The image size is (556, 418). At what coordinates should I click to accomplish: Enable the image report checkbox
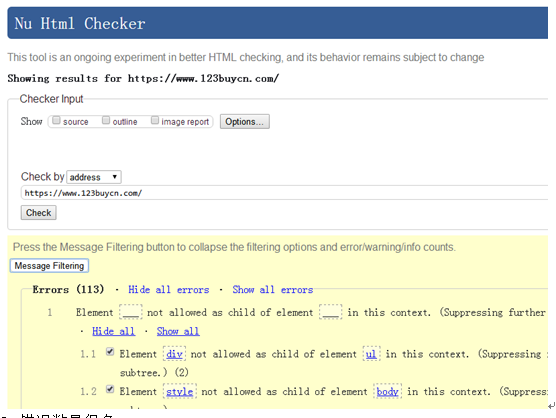pos(155,121)
